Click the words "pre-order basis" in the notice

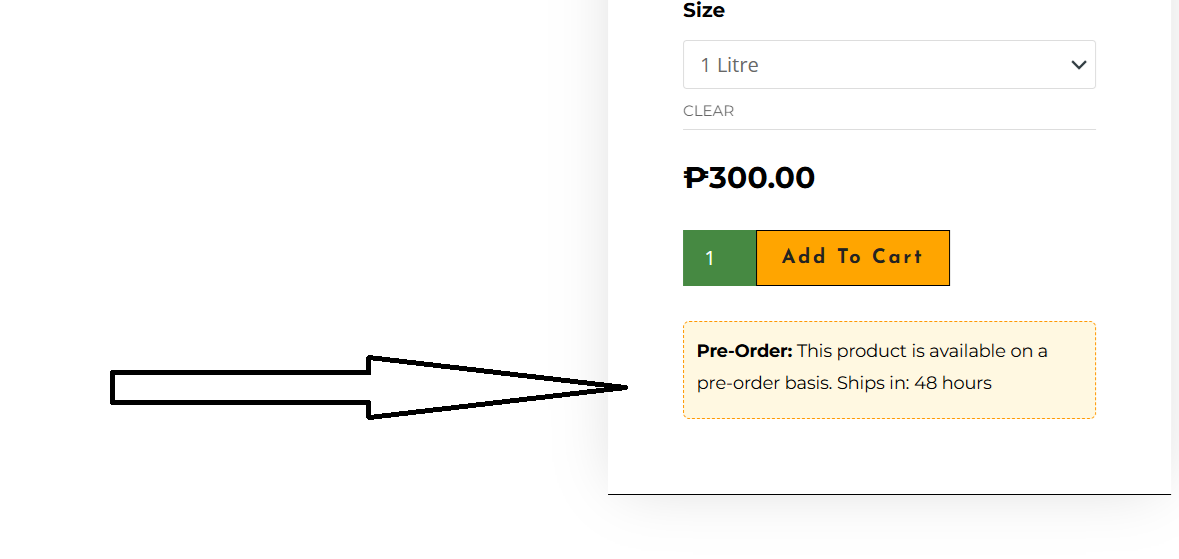763,383
